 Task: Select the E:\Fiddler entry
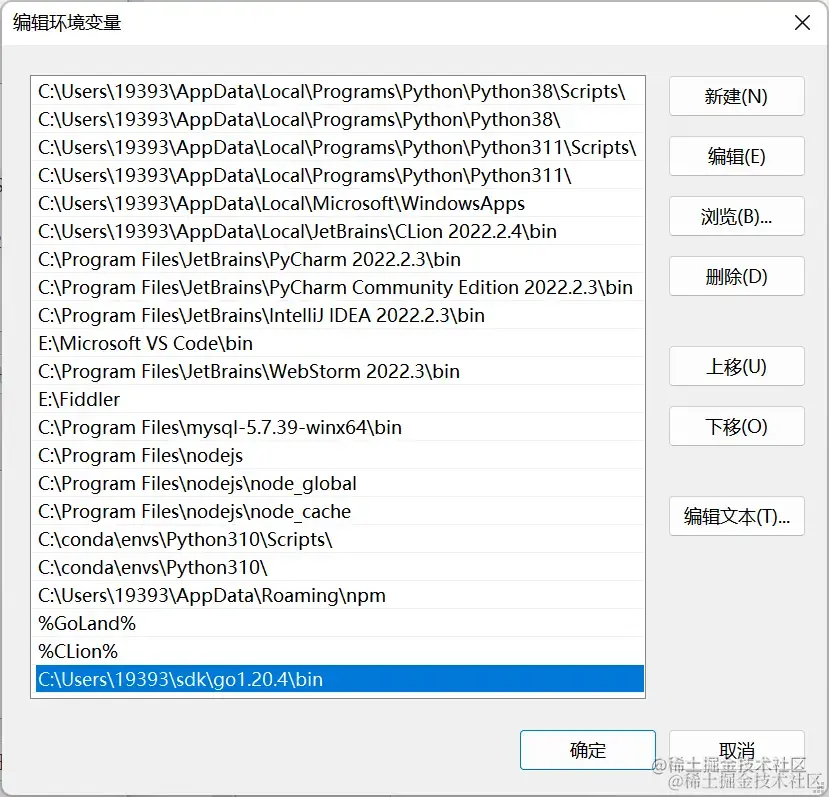tap(338, 400)
